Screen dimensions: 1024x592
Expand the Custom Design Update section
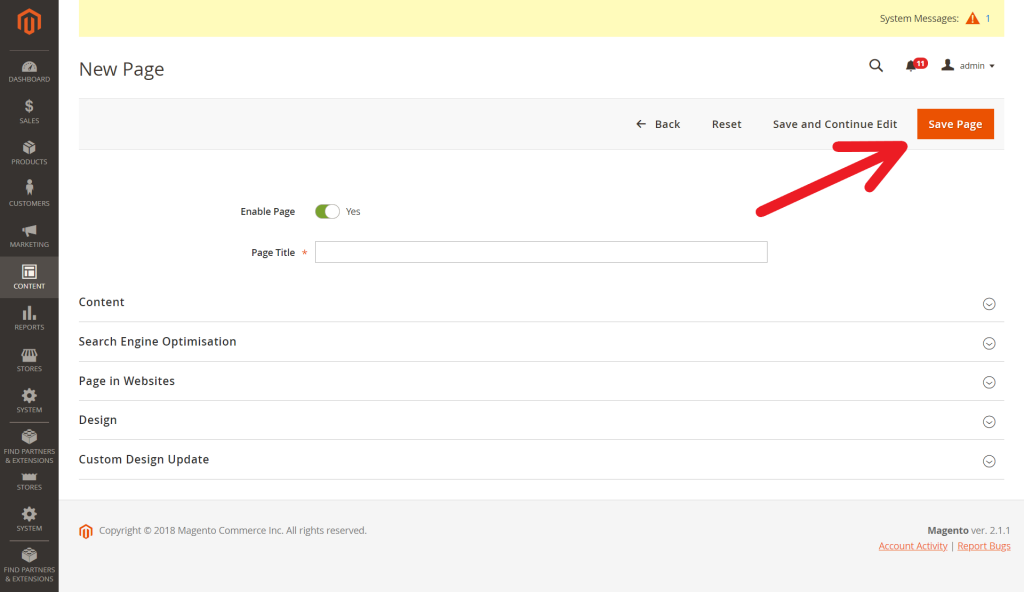click(x=541, y=459)
